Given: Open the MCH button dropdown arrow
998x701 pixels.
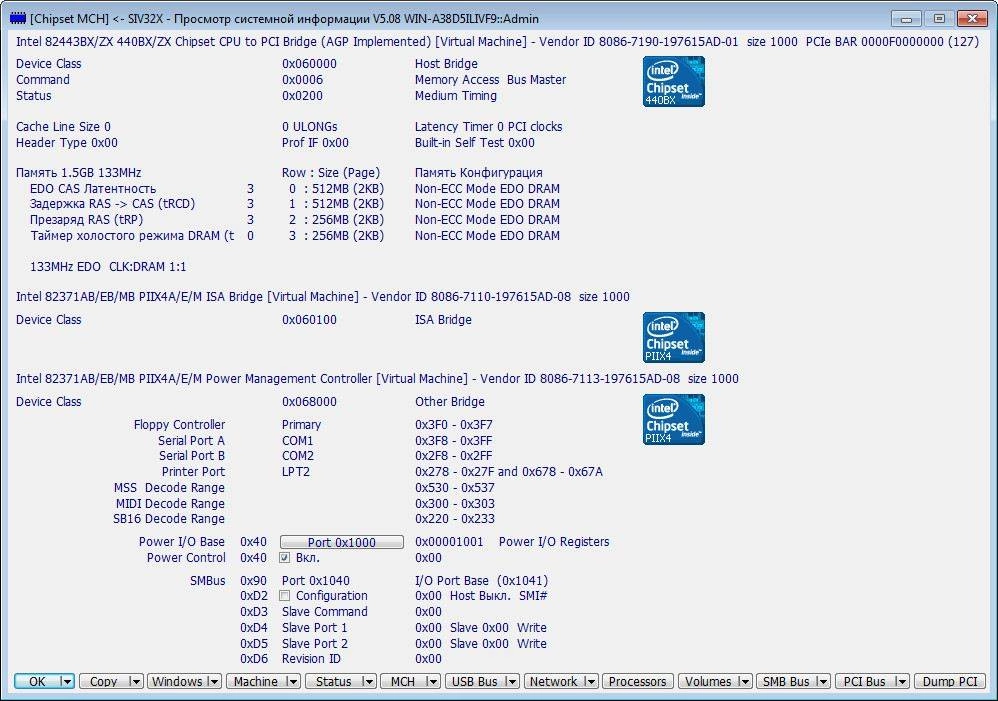Looking at the screenshot, I should (x=432, y=681).
